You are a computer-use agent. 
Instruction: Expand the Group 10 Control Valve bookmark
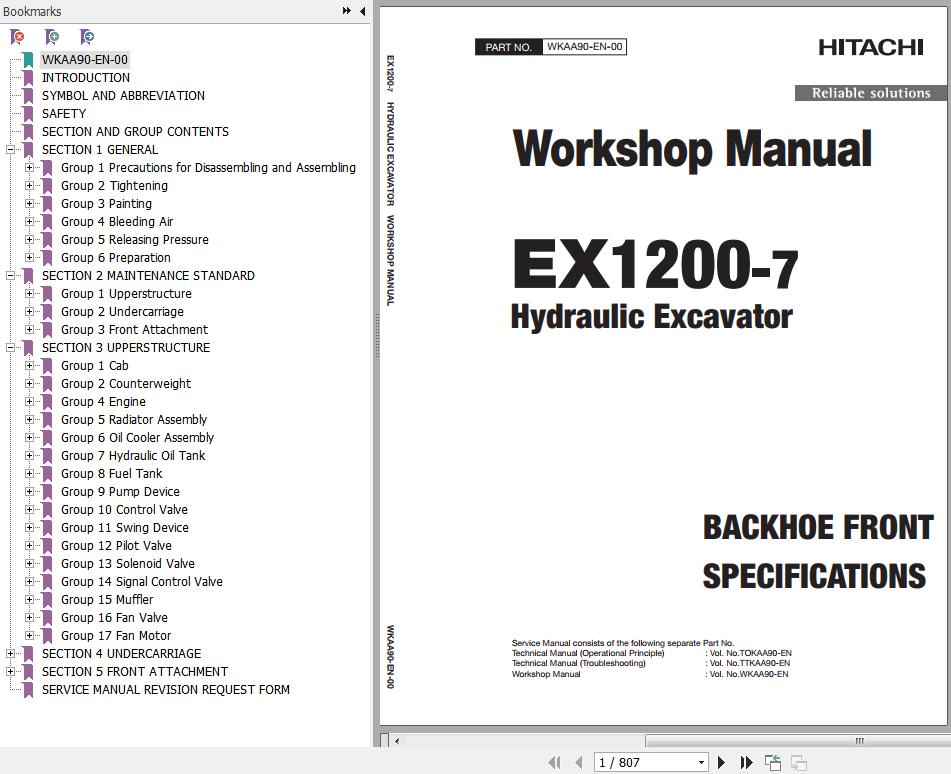pos(29,510)
